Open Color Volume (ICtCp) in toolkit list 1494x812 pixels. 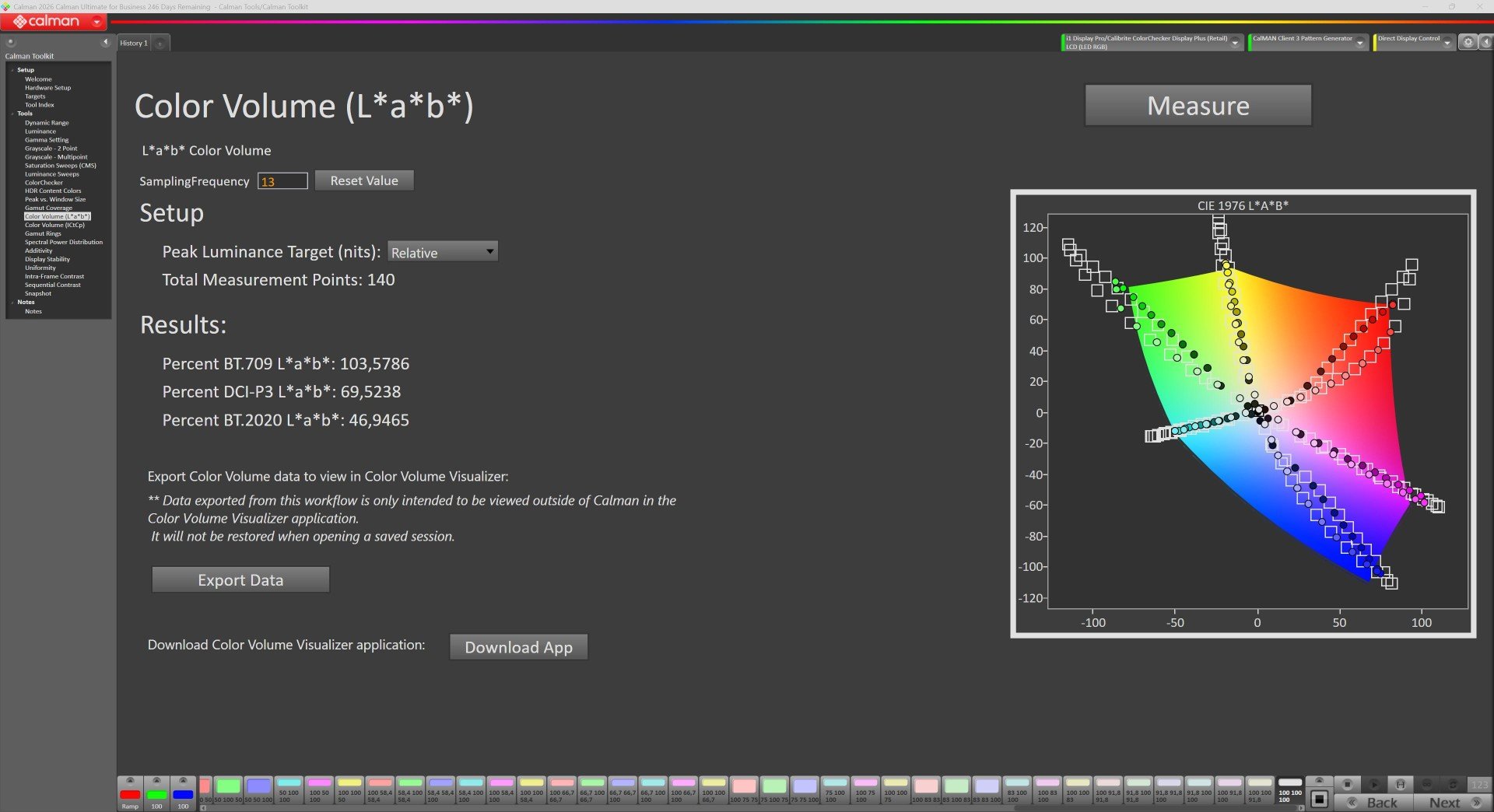(54, 225)
